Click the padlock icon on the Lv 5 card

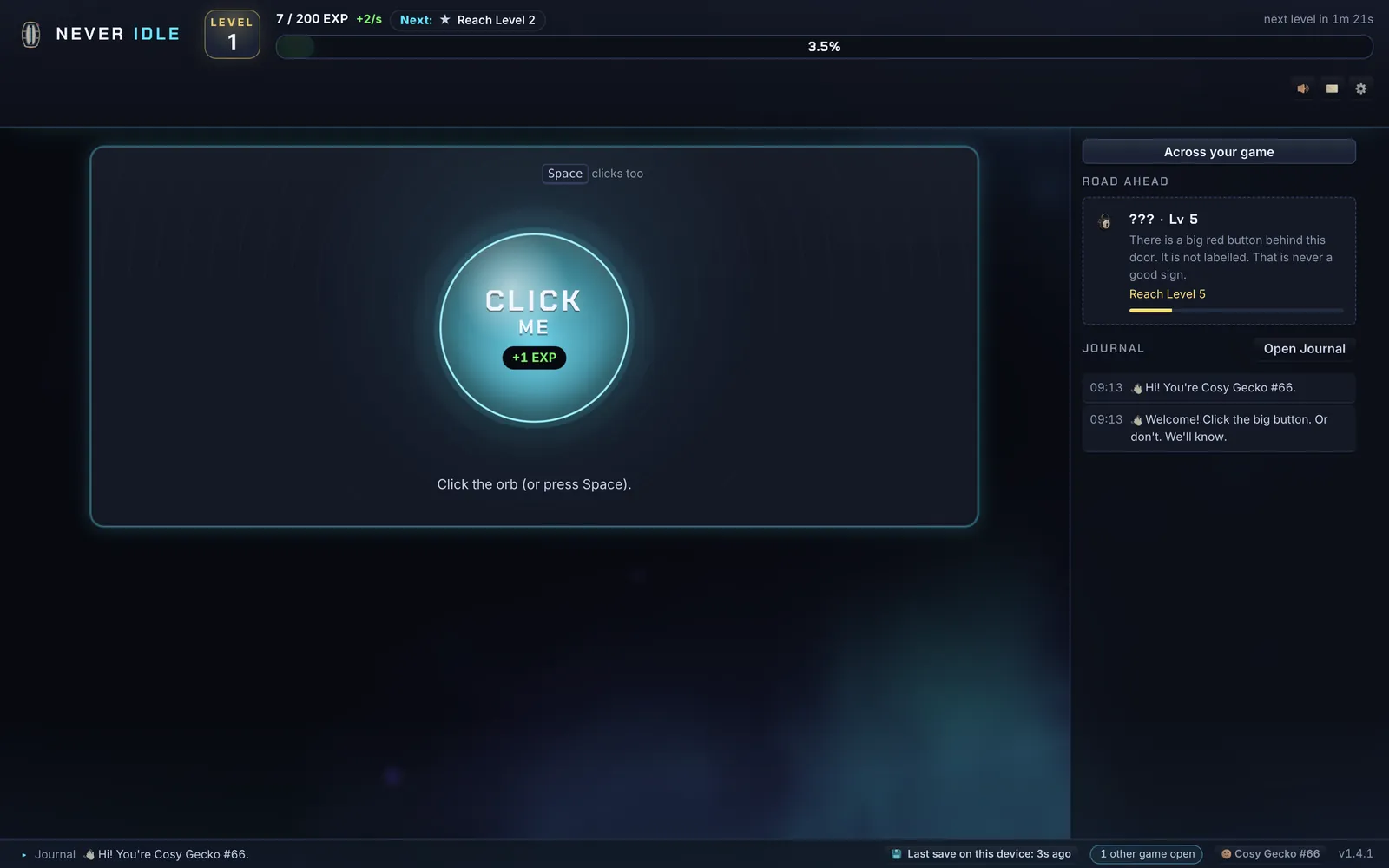click(1104, 221)
